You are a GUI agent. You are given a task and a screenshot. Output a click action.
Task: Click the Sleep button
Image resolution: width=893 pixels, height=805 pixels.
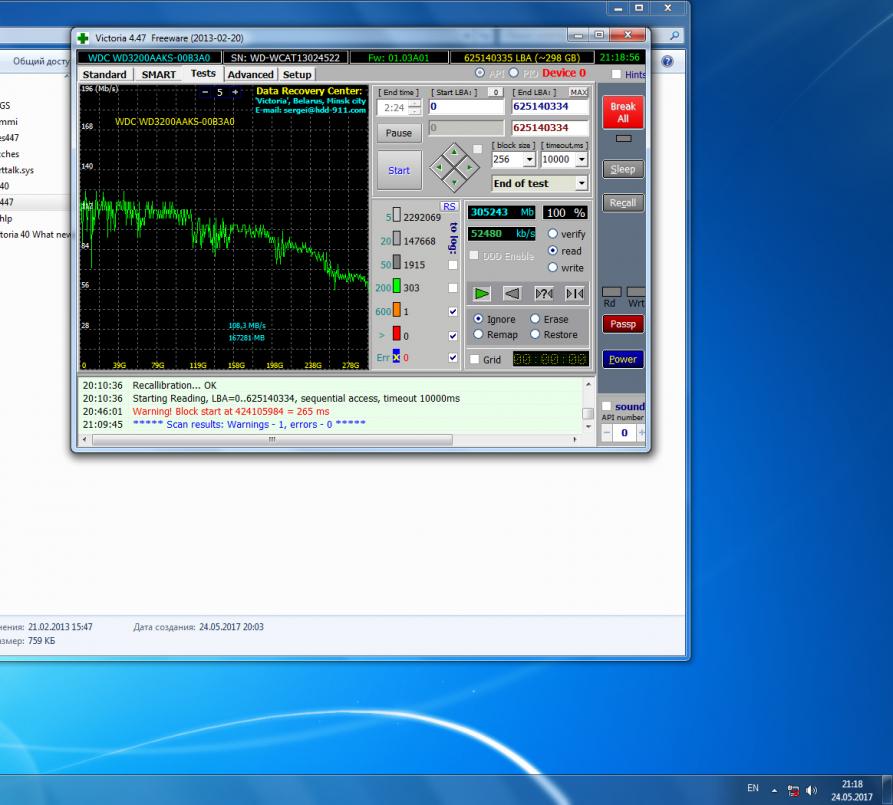[x=623, y=169]
